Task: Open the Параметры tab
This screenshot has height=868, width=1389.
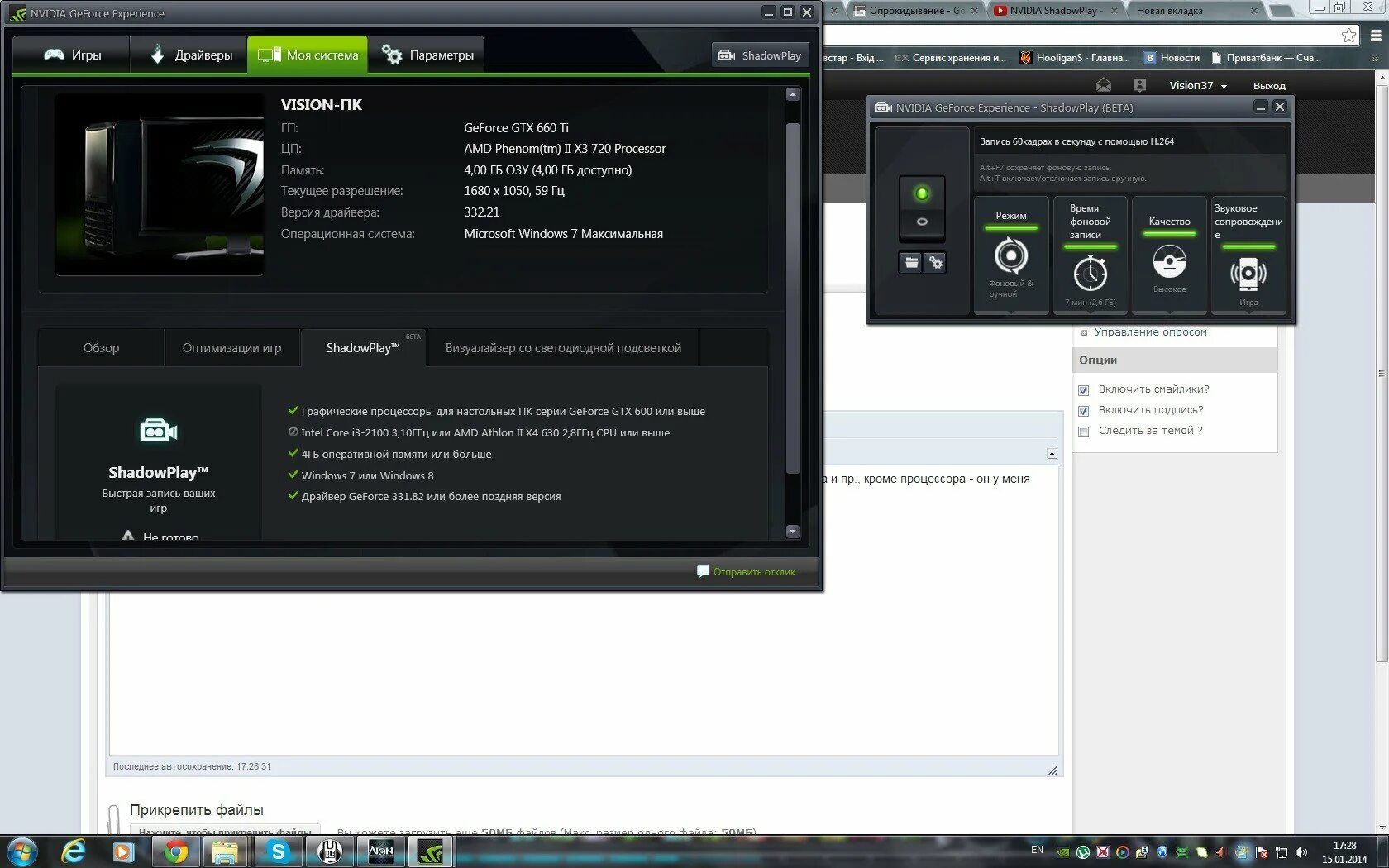Action: pos(427,55)
